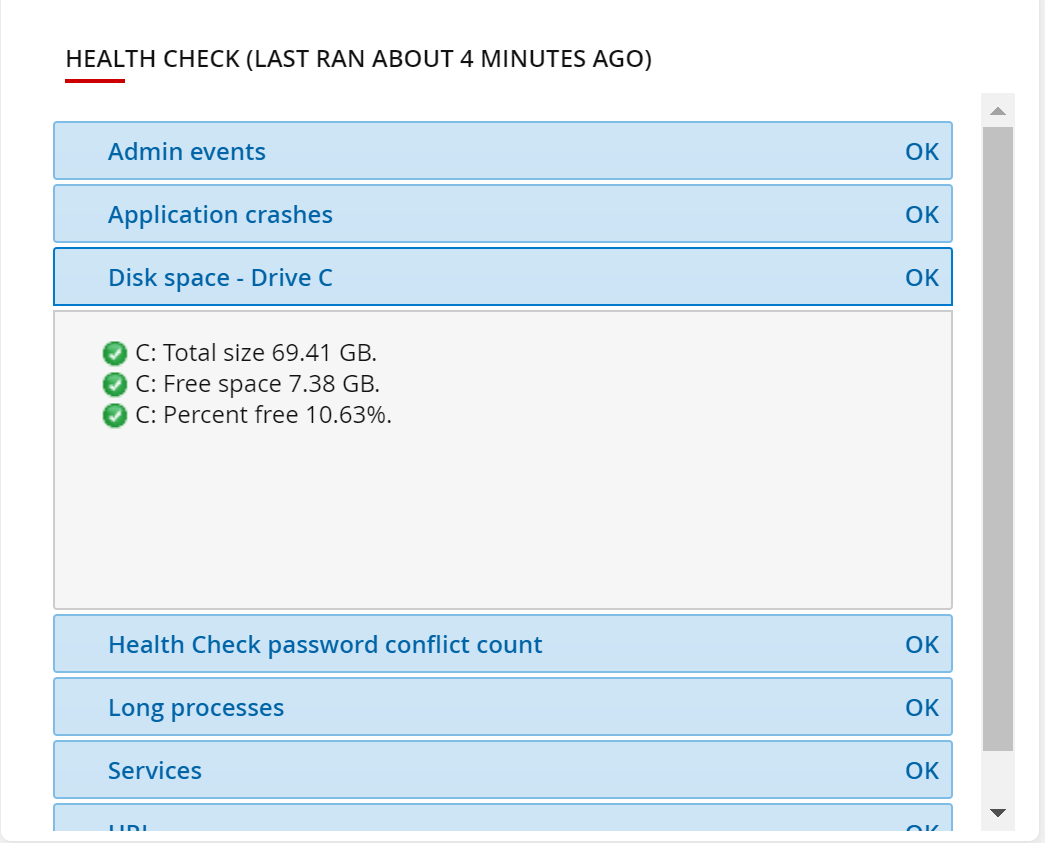The height and width of the screenshot is (843, 1045).
Task: Click OK status on Disk space row
Action: (x=922, y=278)
